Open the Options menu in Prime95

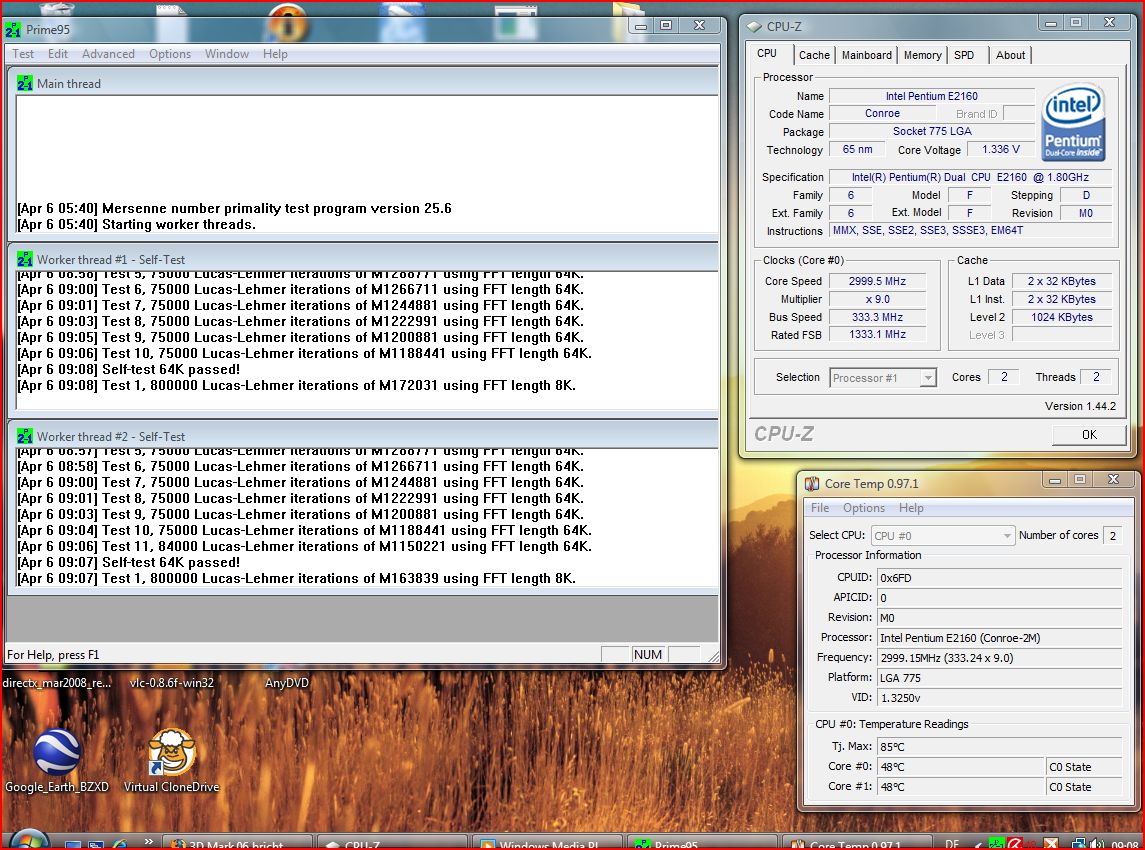[x=169, y=54]
